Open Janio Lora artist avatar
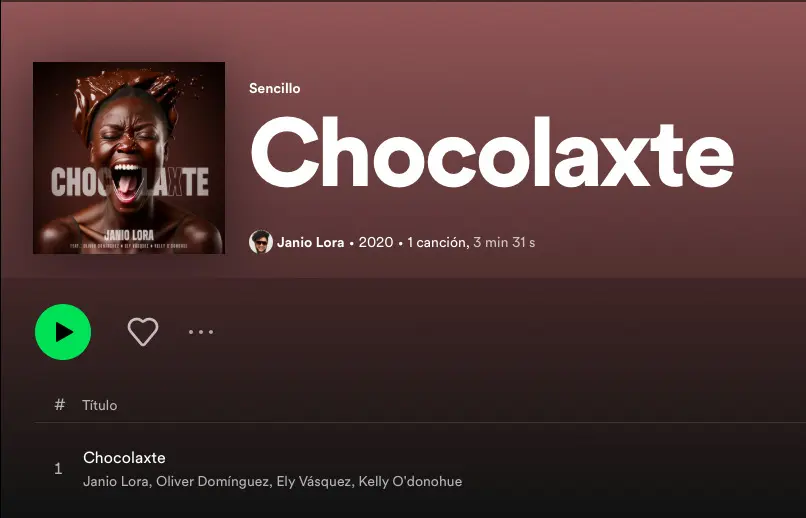The image size is (806, 518). click(x=261, y=242)
